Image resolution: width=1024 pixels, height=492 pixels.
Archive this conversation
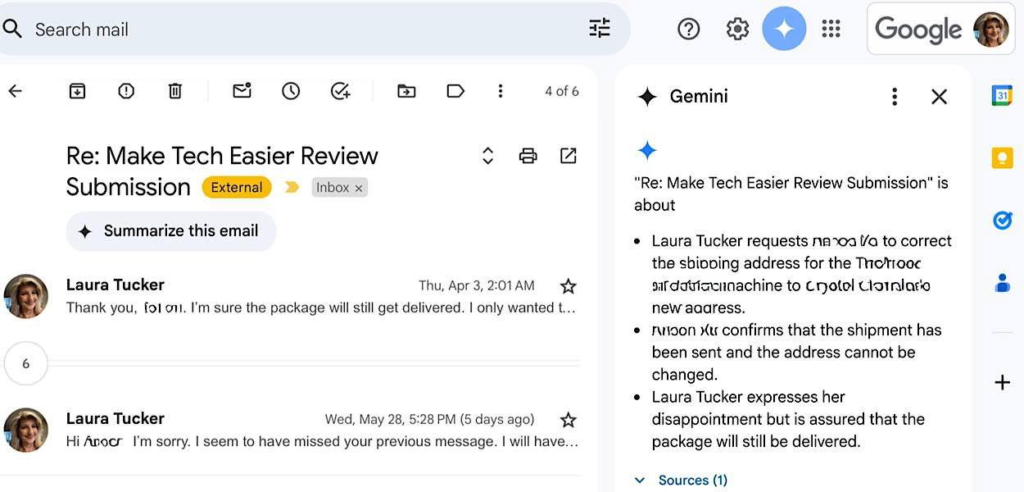(x=77, y=91)
